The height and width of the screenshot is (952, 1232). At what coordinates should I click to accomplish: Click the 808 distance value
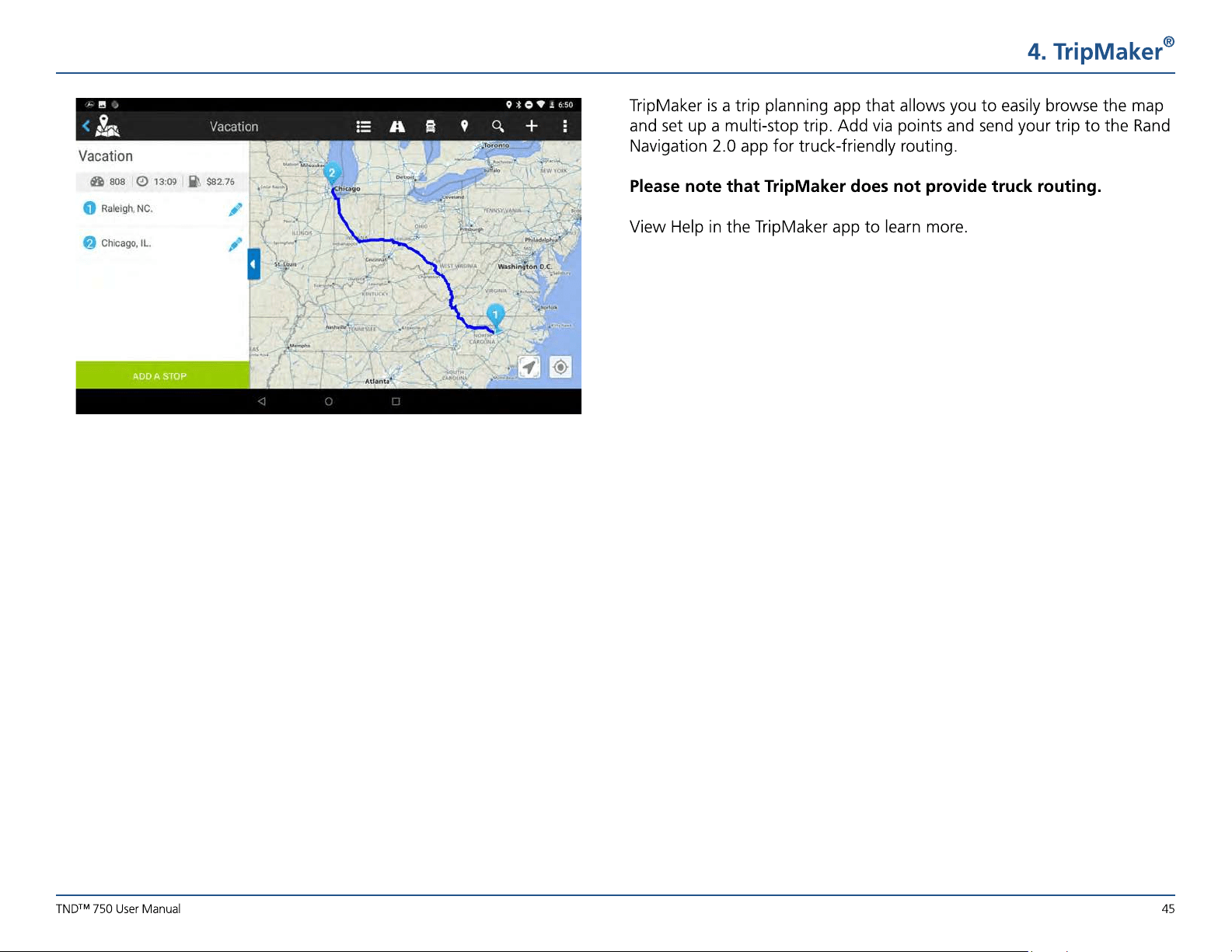[117, 182]
